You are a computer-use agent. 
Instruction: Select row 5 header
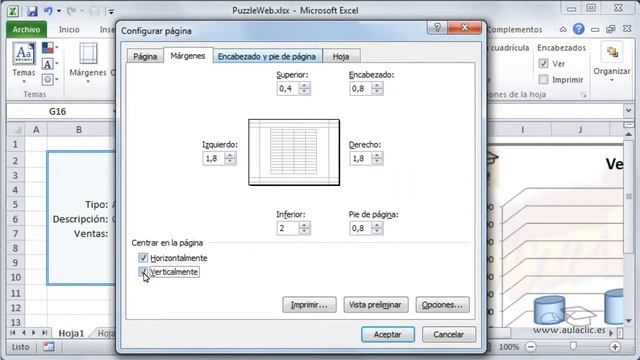tap(15, 204)
